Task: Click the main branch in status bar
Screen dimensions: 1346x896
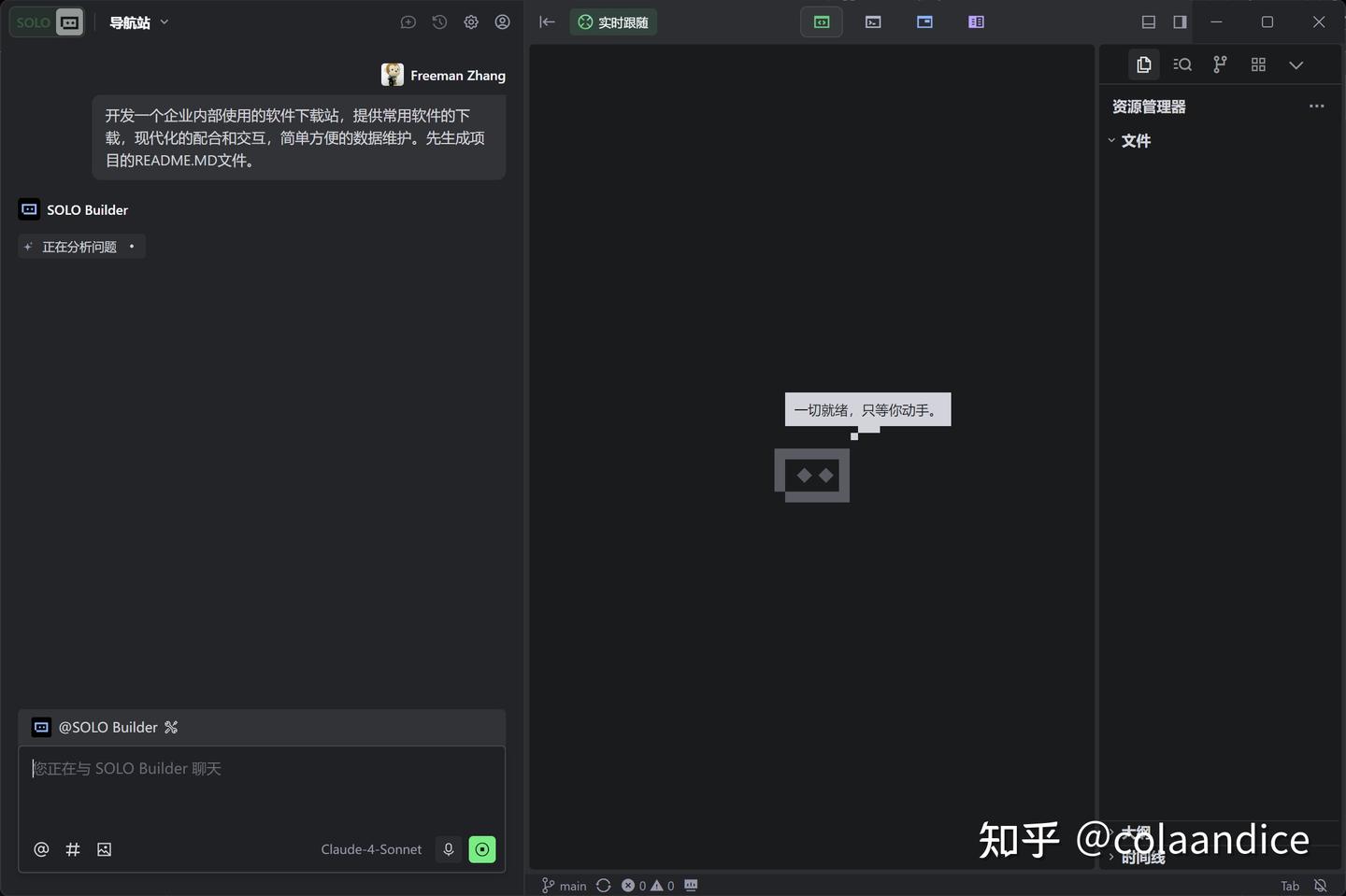Action: [x=564, y=885]
